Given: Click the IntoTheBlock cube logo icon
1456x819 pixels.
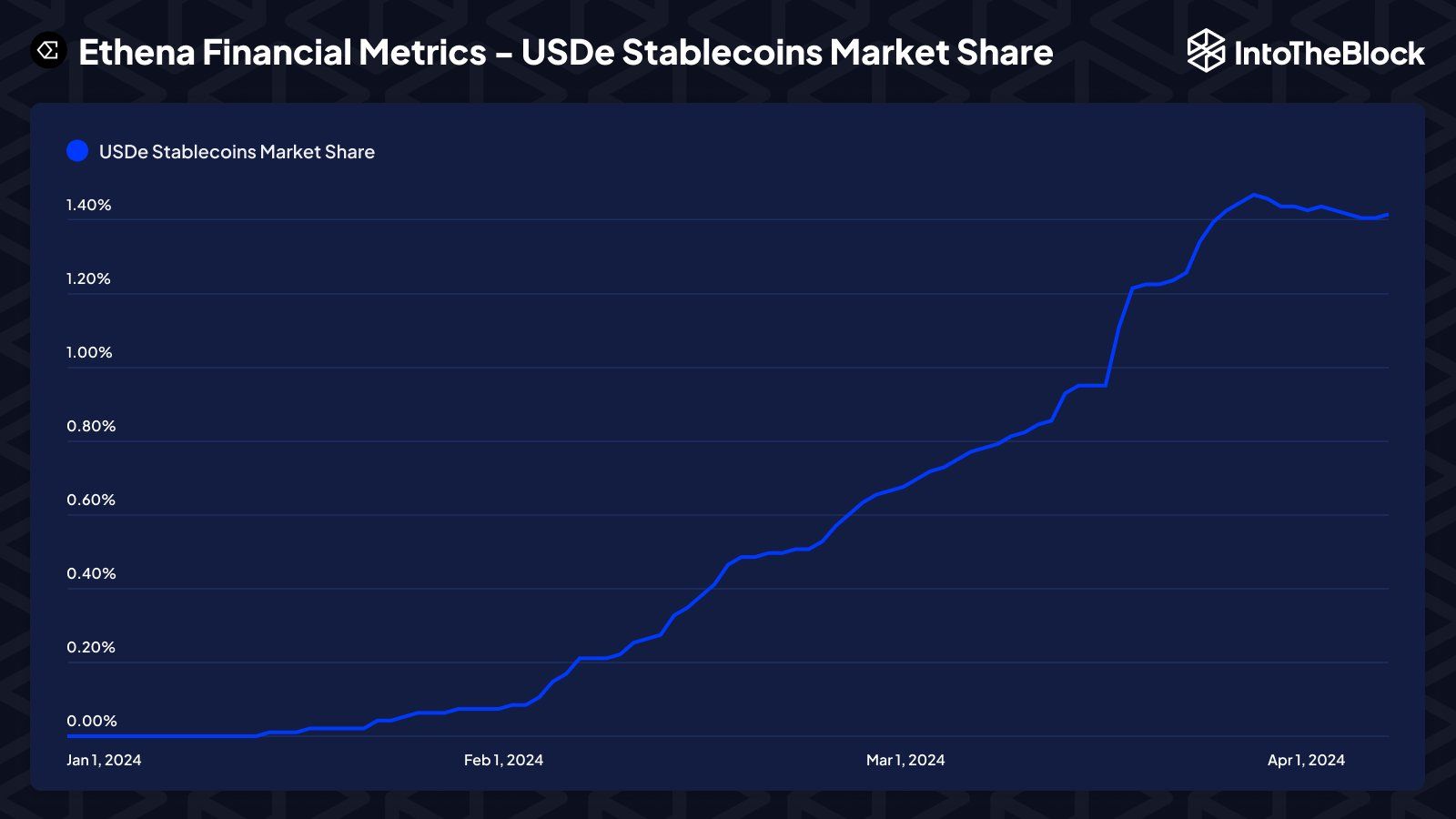Looking at the screenshot, I should (1207, 51).
